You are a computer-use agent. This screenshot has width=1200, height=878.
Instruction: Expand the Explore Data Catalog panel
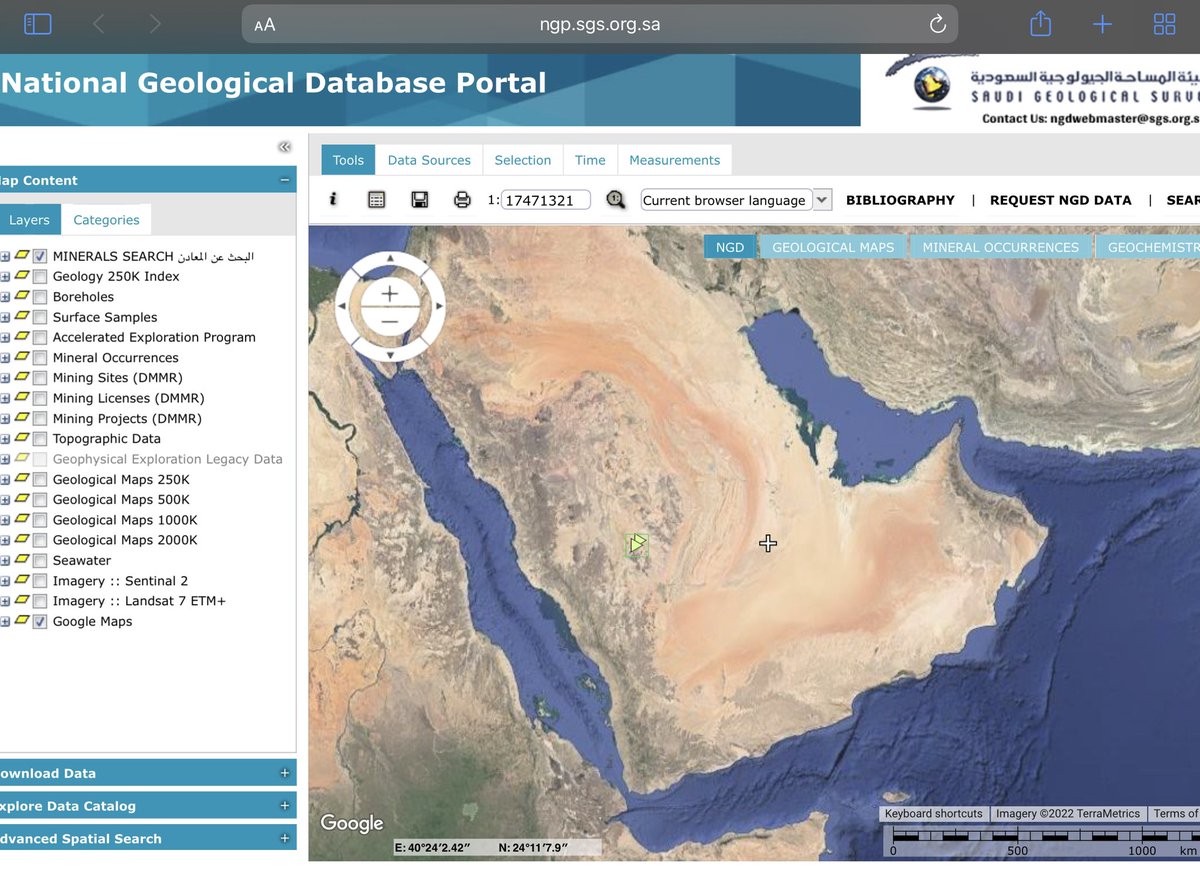285,806
